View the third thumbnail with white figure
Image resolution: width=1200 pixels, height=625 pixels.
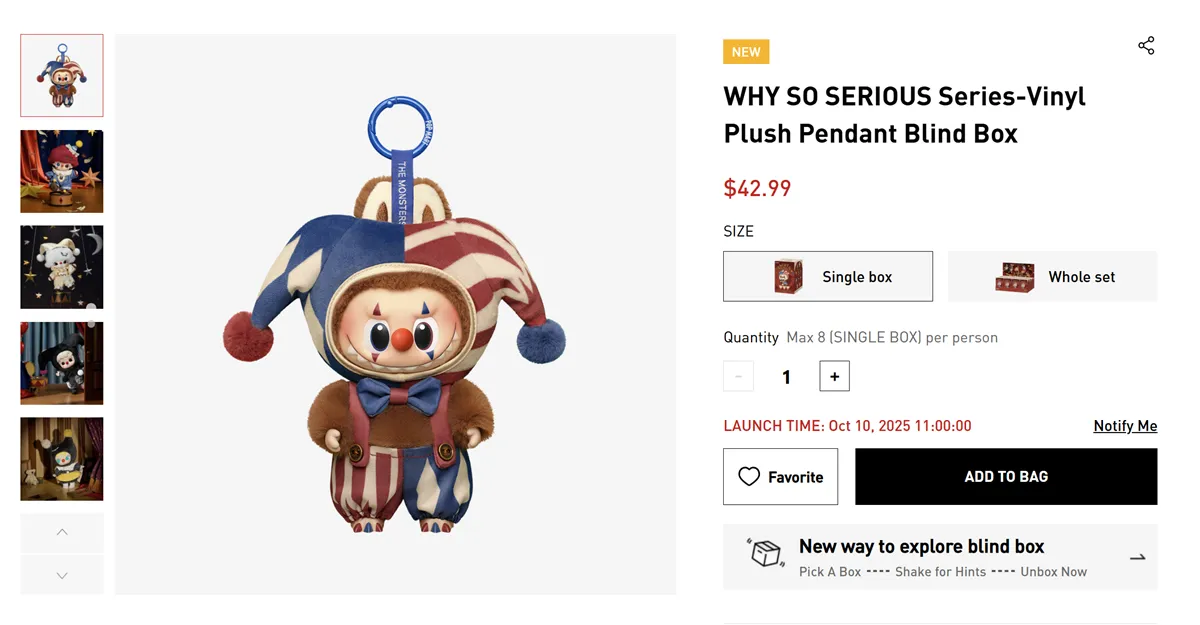pyautogui.click(x=62, y=267)
